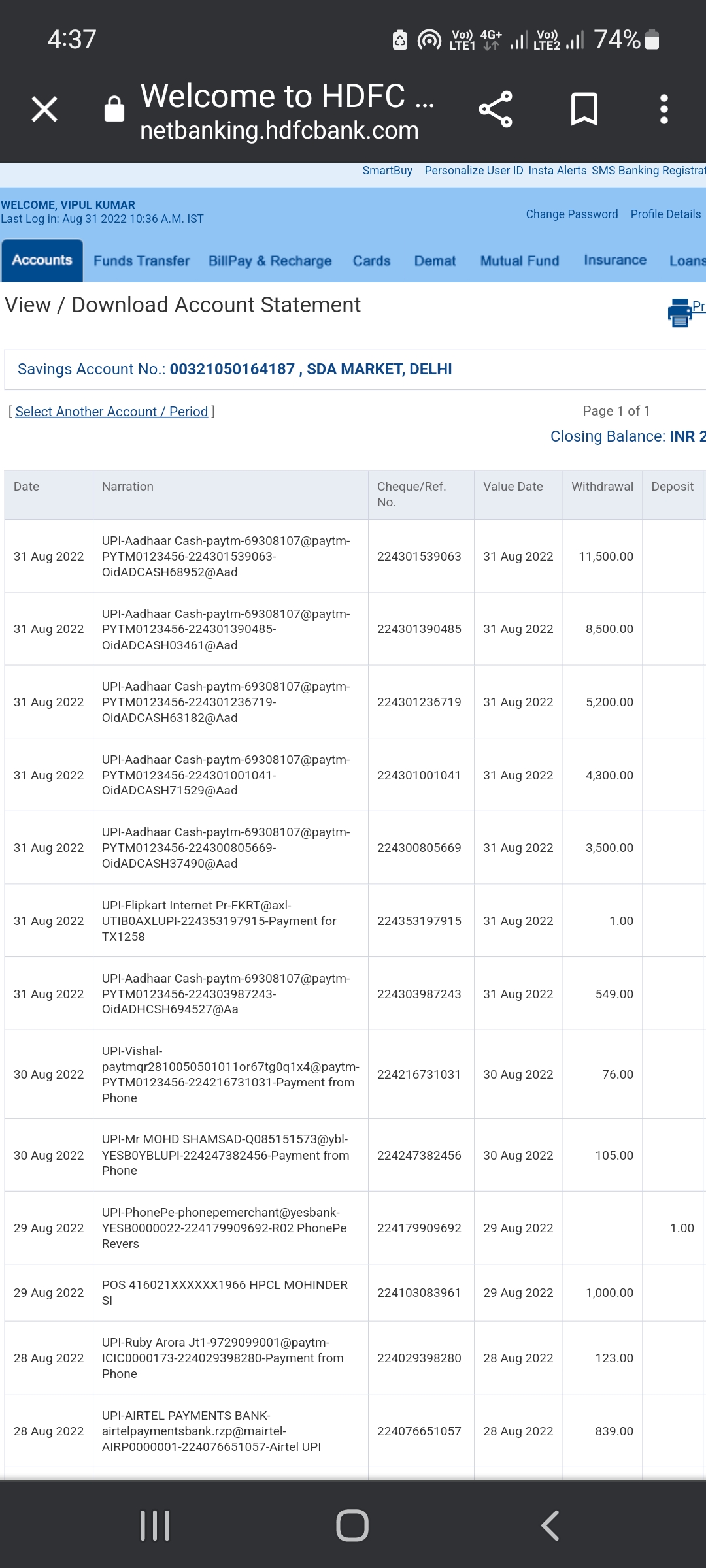Open Personalize User ID link
This screenshot has height=1568, width=706.
474,171
